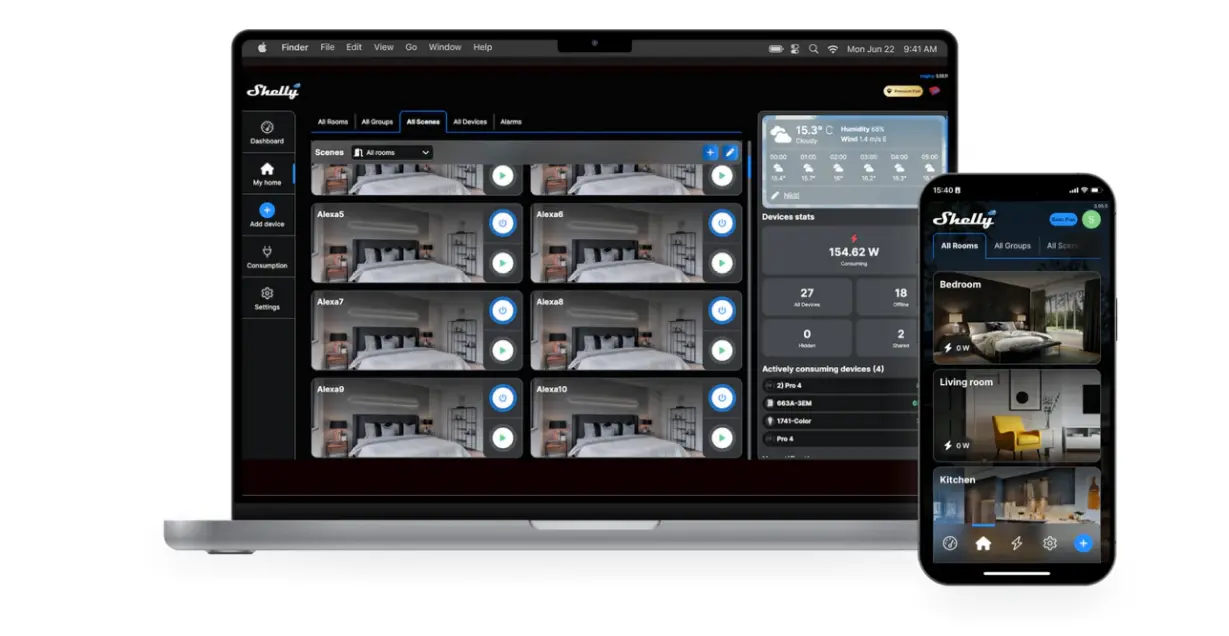Click the blue plus button in Scenes header
1229x636 pixels.
(711, 152)
